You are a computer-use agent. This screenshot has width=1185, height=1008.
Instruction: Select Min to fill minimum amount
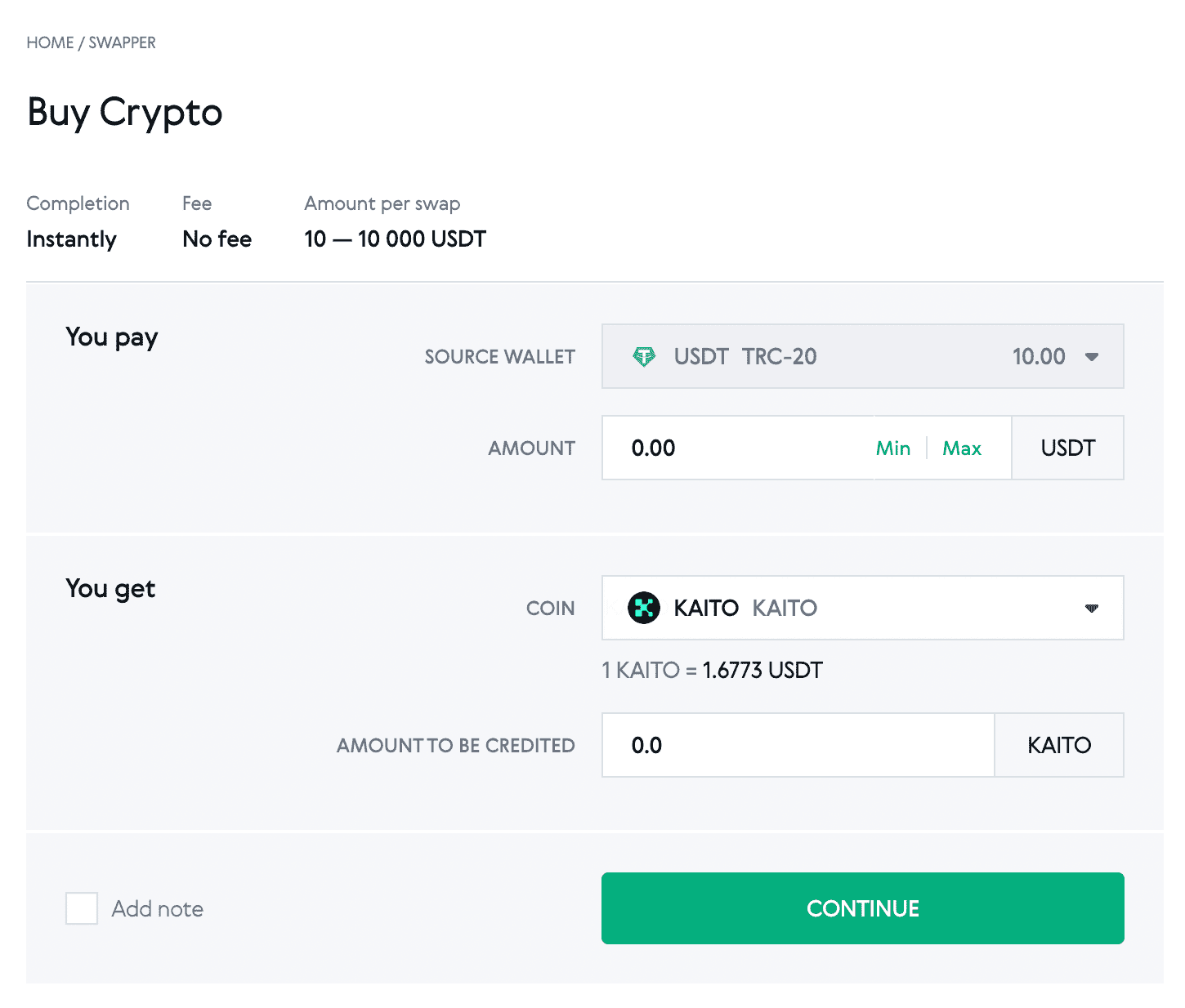(x=892, y=448)
